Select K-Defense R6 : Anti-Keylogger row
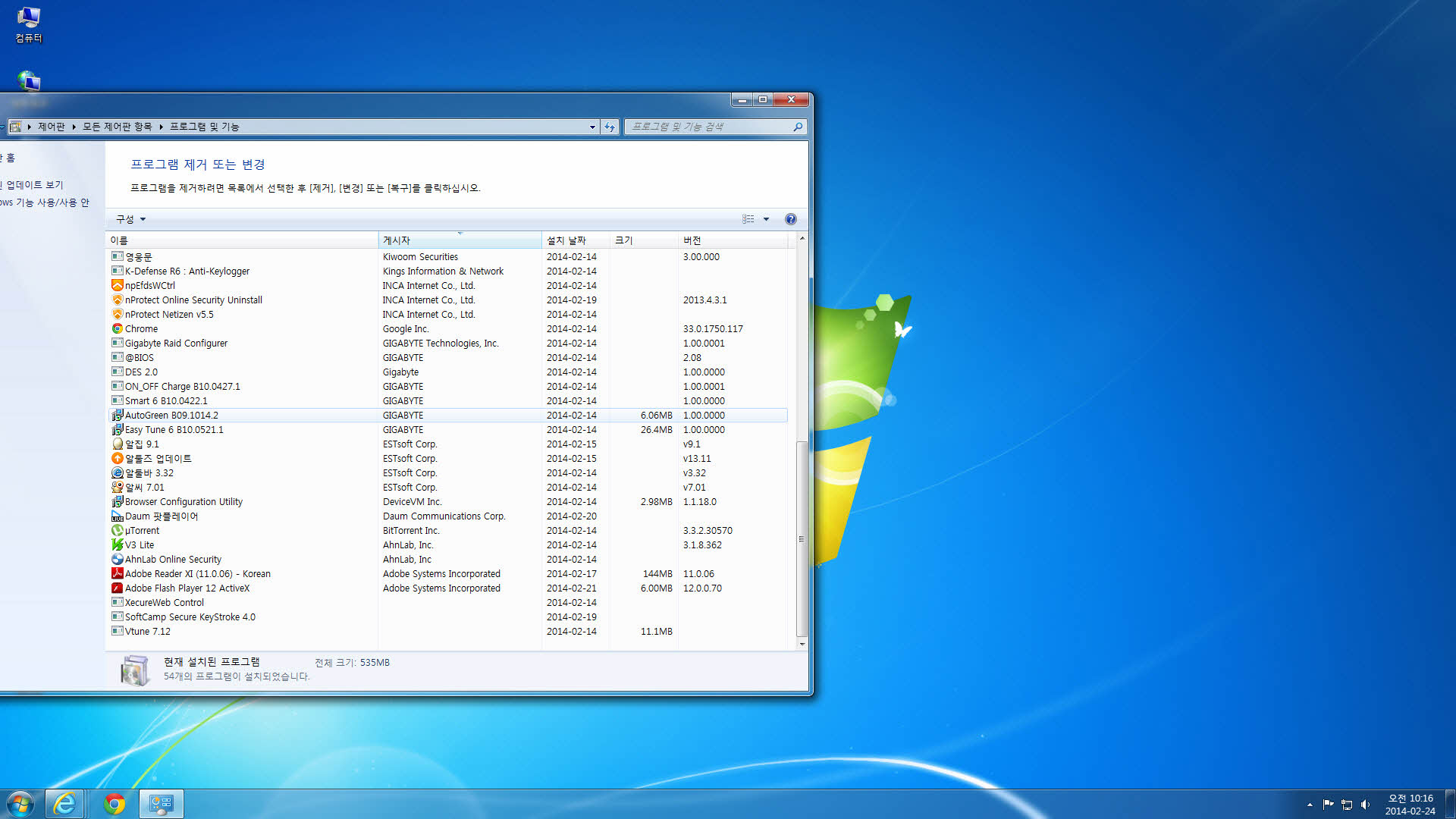Screen dimensions: 1456x819 [x=448, y=271]
